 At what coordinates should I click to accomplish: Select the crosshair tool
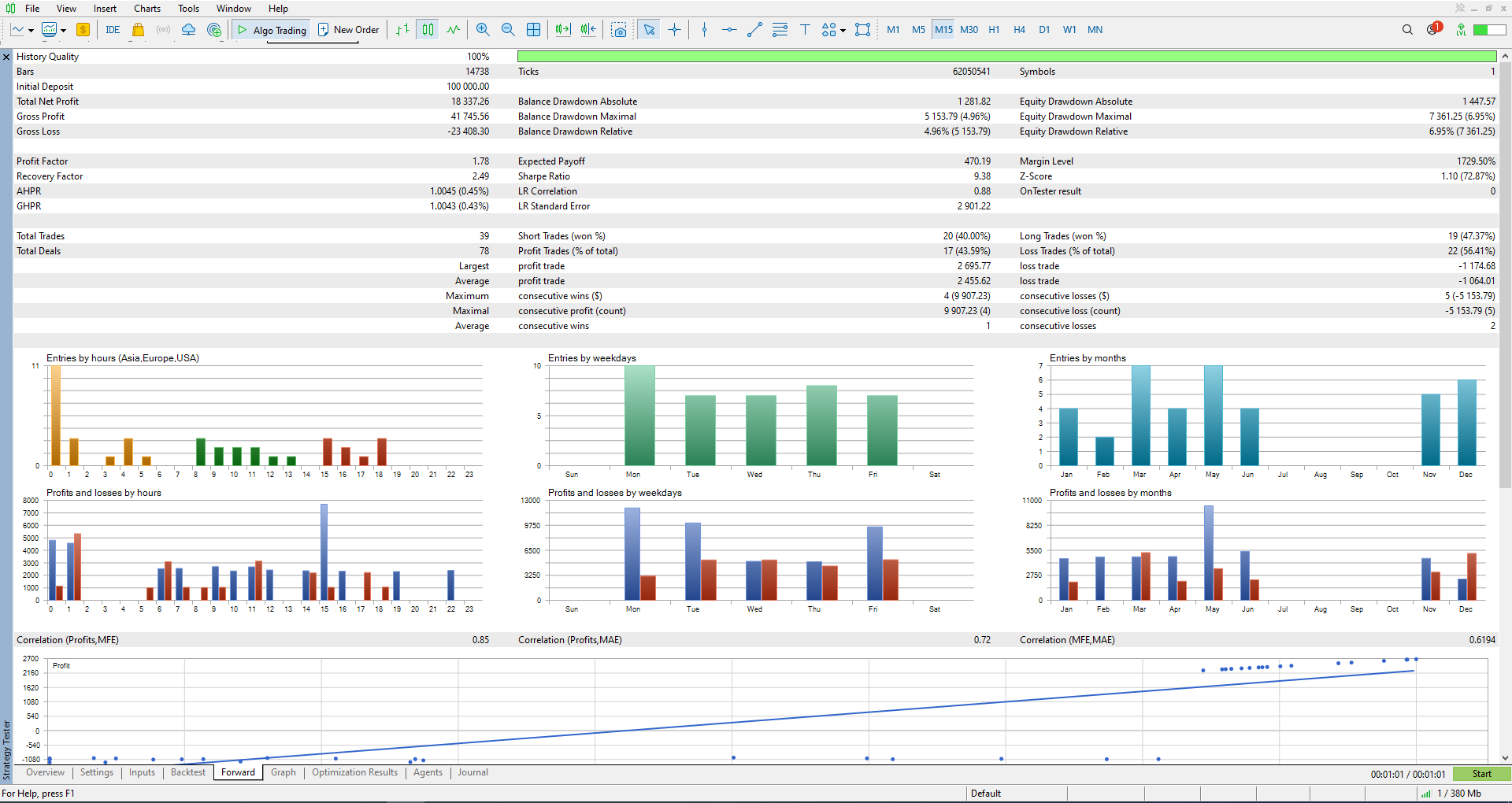pos(674,30)
